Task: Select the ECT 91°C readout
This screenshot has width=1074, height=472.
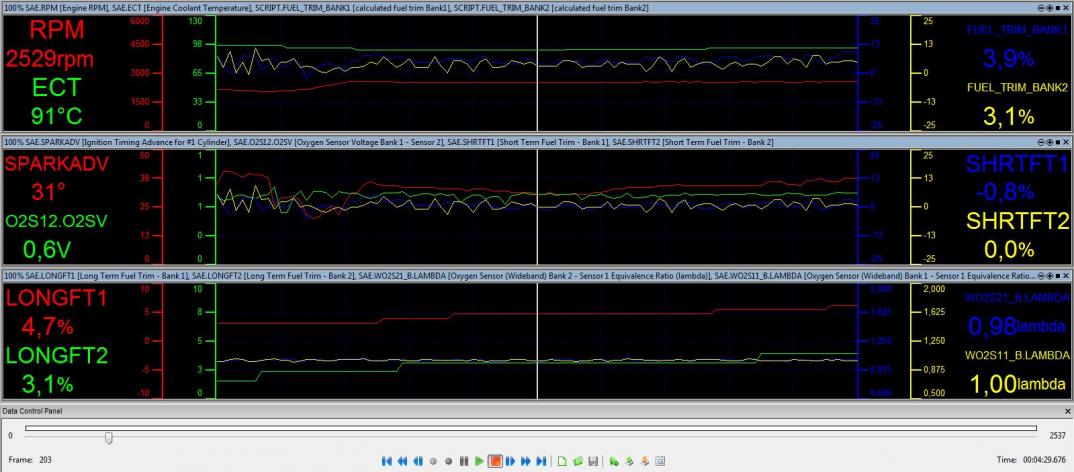Action: [57, 115]
